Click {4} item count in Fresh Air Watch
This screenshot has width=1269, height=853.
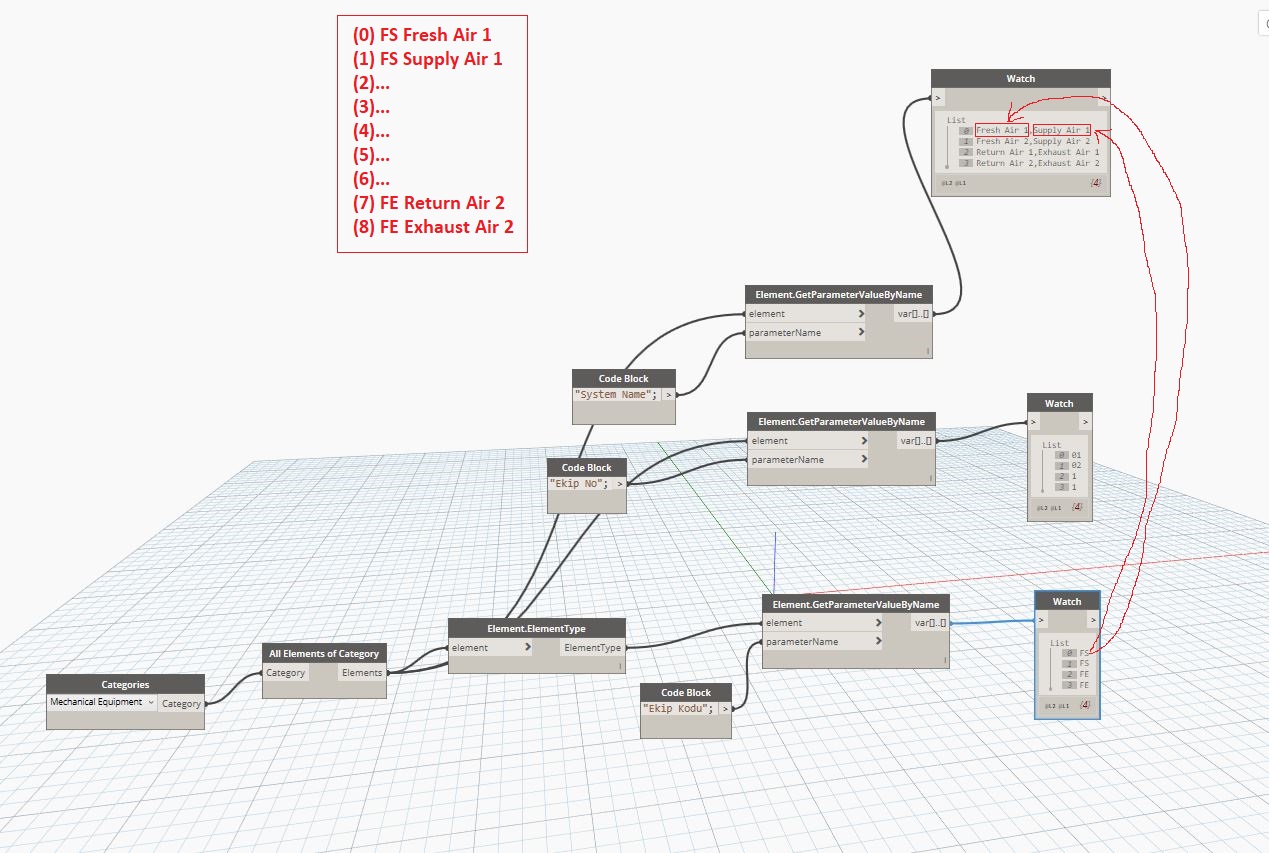[1095, 183]
